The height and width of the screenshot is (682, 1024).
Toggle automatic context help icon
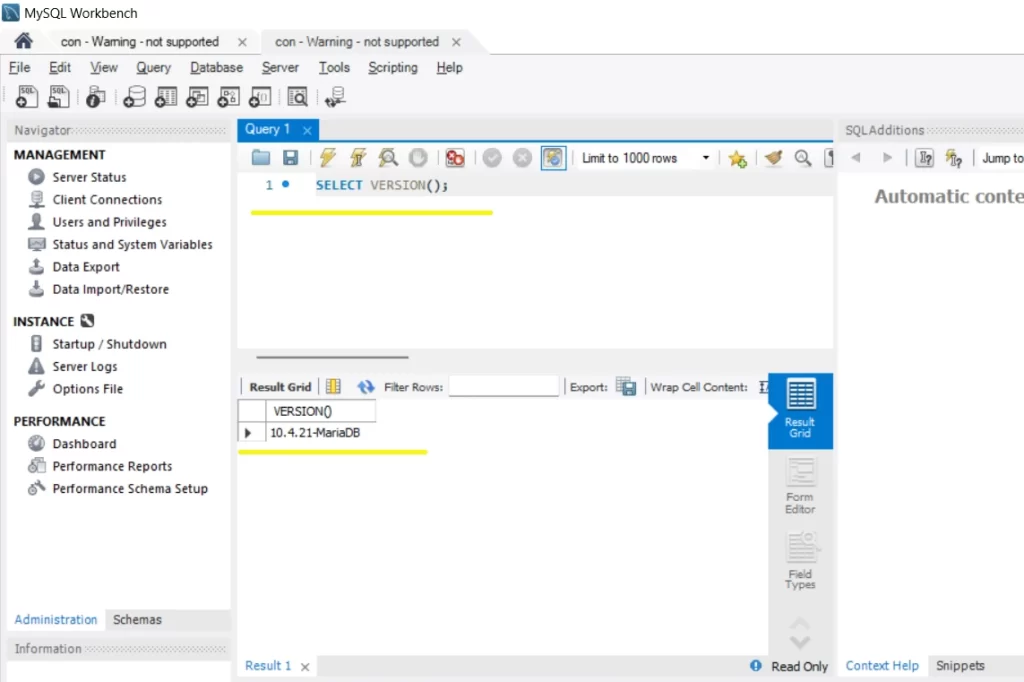point(924,157)
